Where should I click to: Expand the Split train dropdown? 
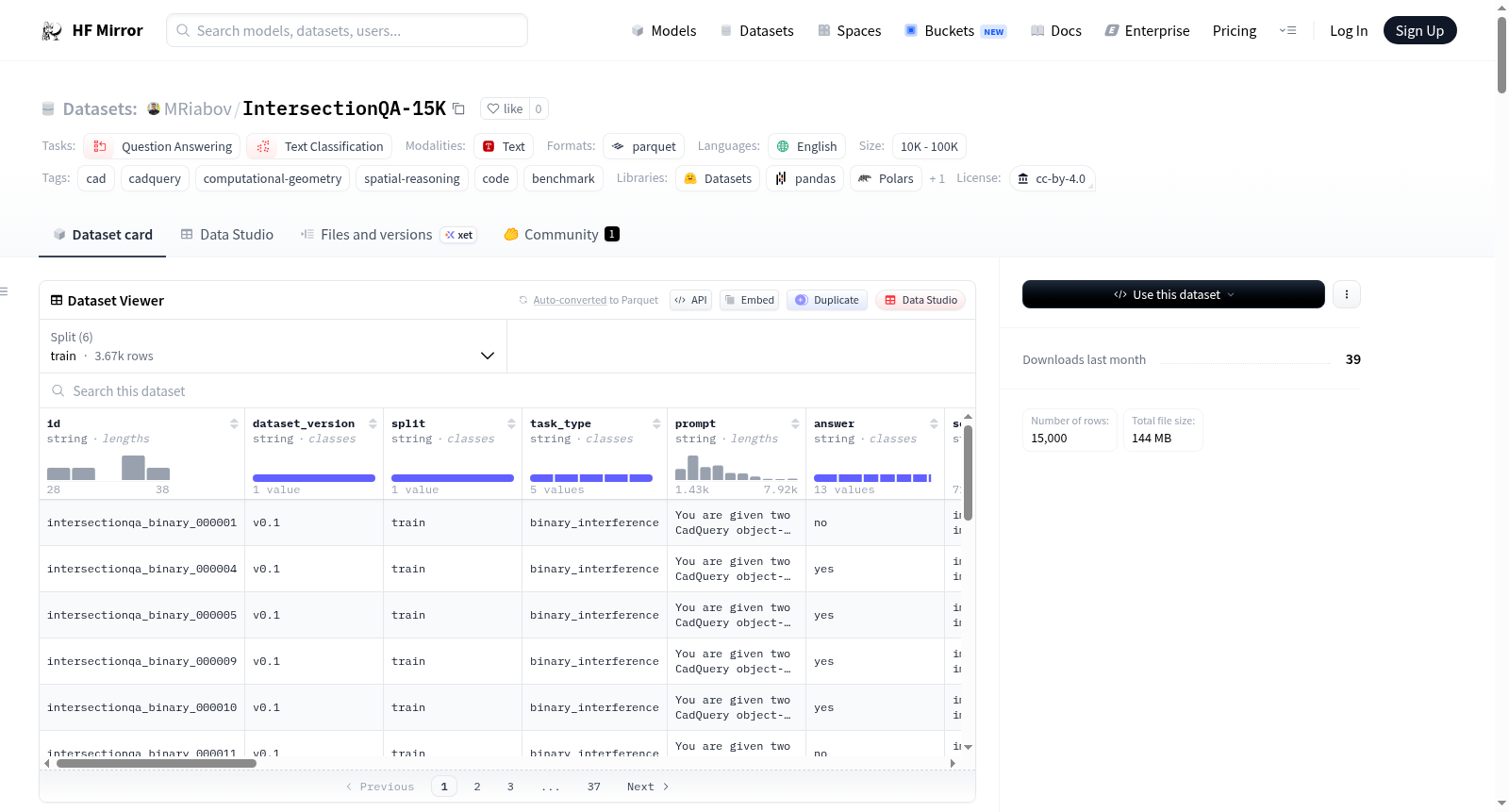(x=273, y=346)
